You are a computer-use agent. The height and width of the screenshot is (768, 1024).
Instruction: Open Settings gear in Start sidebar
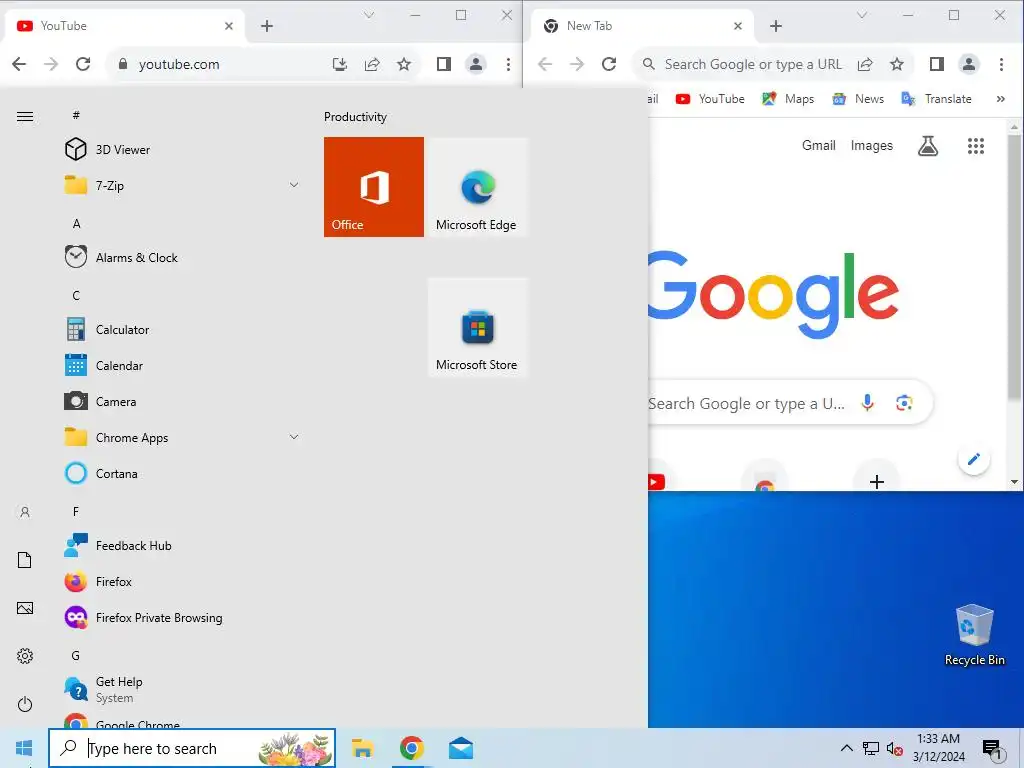pyautogui.click(x=25, y=656)
